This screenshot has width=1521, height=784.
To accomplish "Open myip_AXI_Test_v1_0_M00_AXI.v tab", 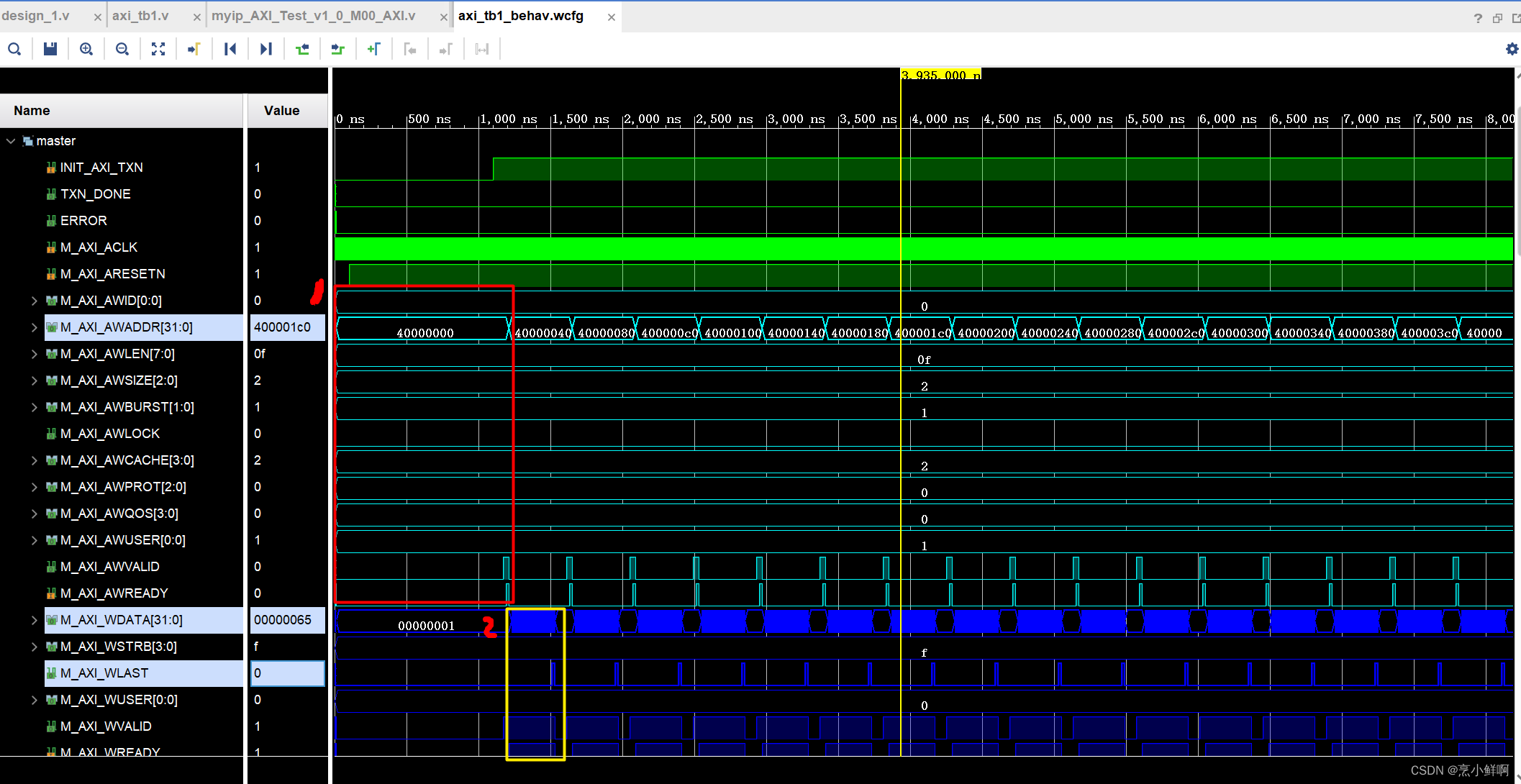I will (x=314, y=16).
